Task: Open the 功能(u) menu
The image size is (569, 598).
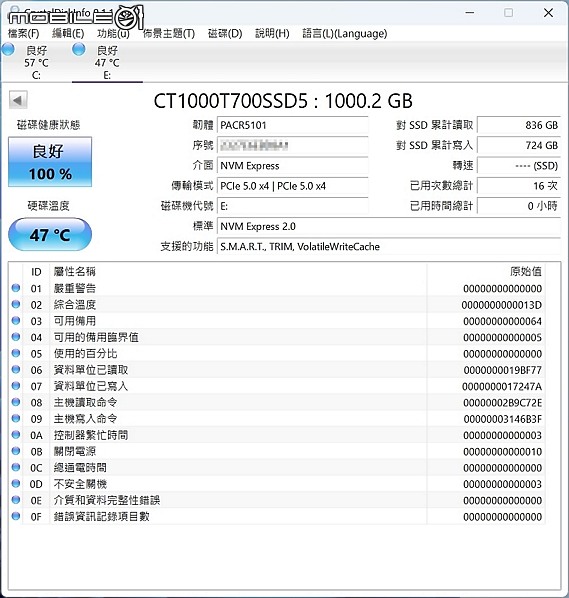Action: tap(113, 34)
